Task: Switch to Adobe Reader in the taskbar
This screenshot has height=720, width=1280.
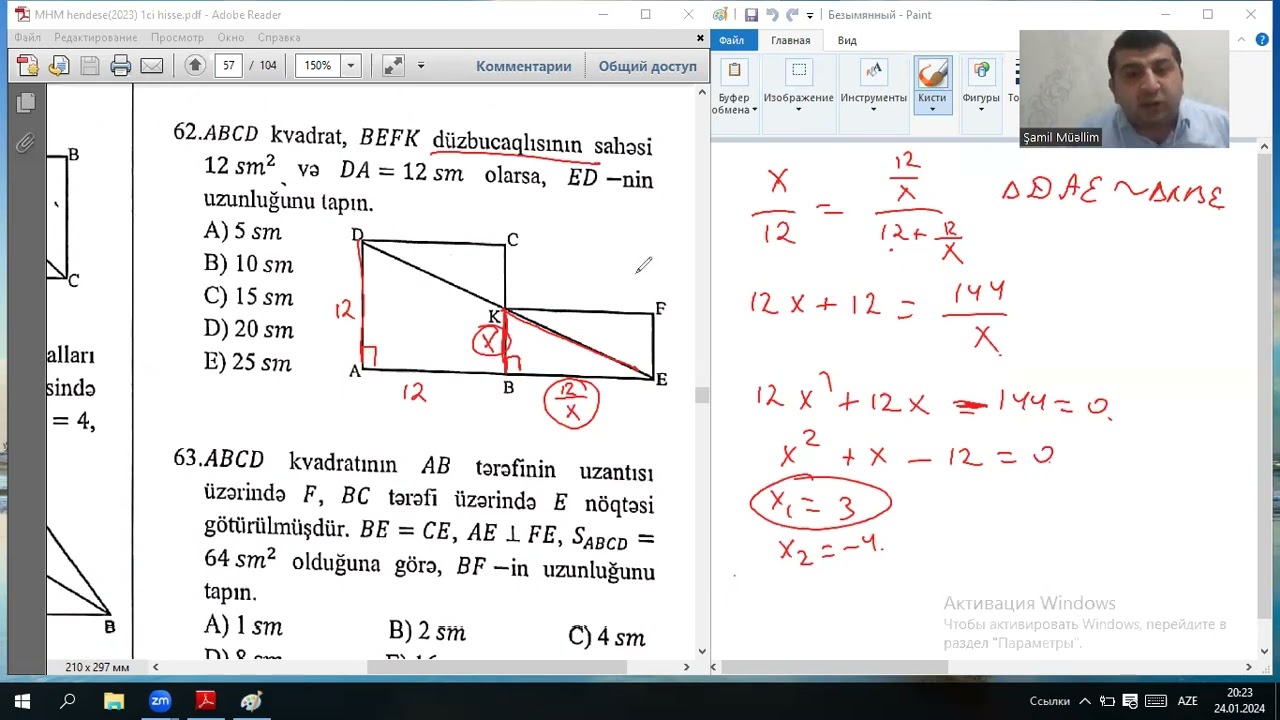Action: (x=206, y=701)
